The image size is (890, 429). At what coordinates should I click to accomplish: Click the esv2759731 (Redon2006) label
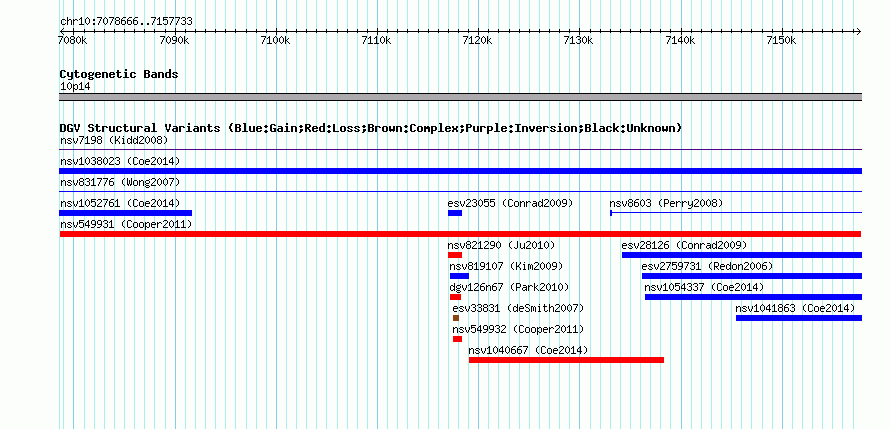(707, 266)
